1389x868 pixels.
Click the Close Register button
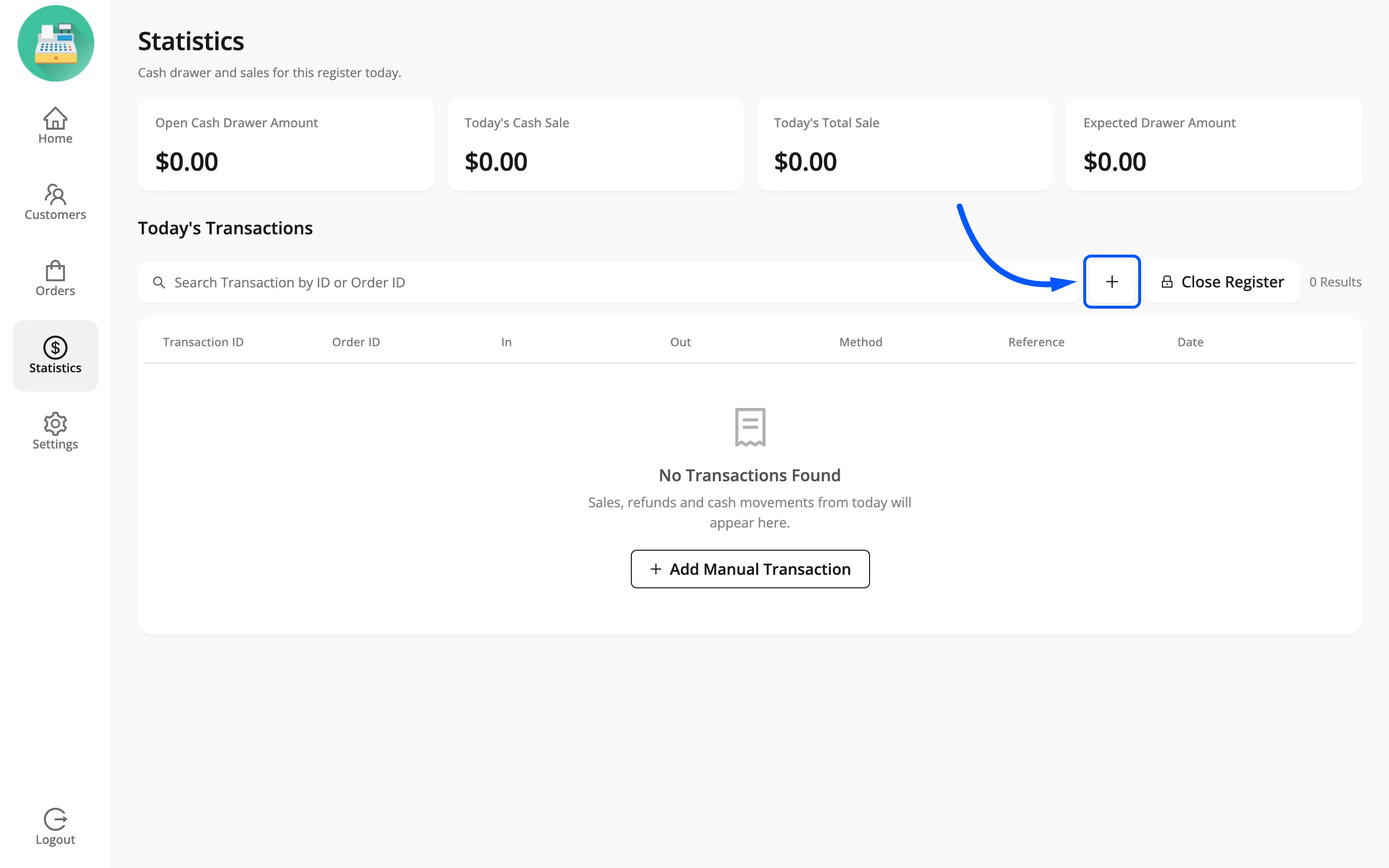(x=1223, y=282)
